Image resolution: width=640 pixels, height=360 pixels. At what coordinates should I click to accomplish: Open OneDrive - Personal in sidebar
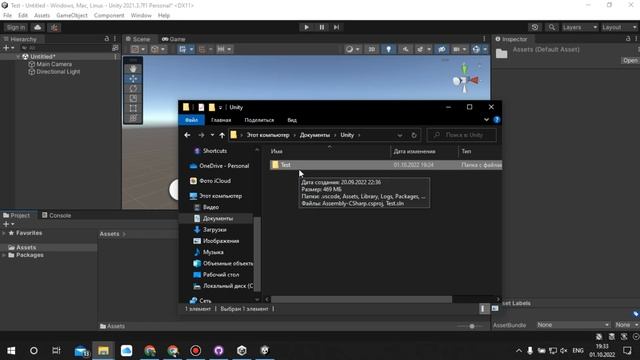(x=224, y=166)
